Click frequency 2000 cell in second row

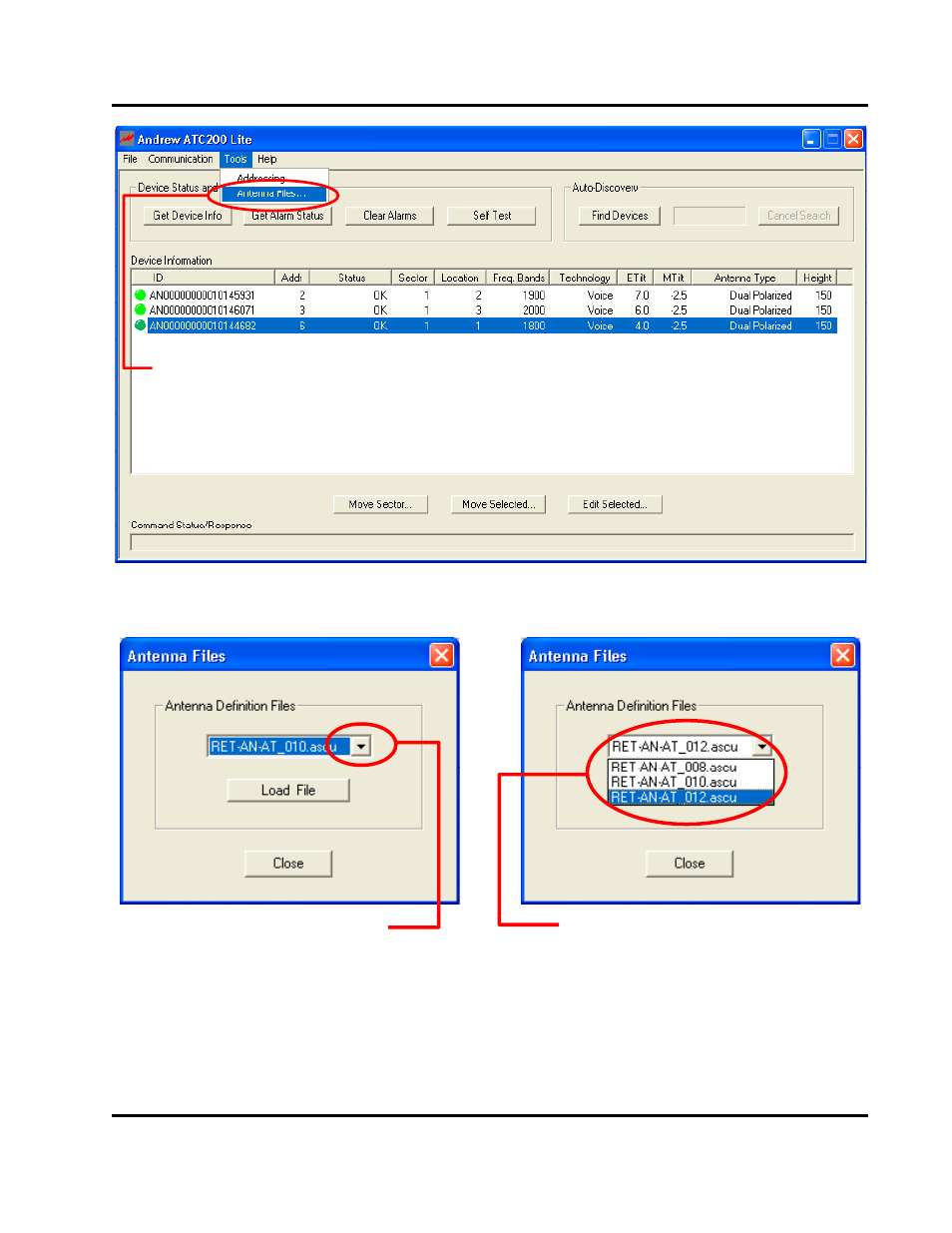(x=534, y=310)
